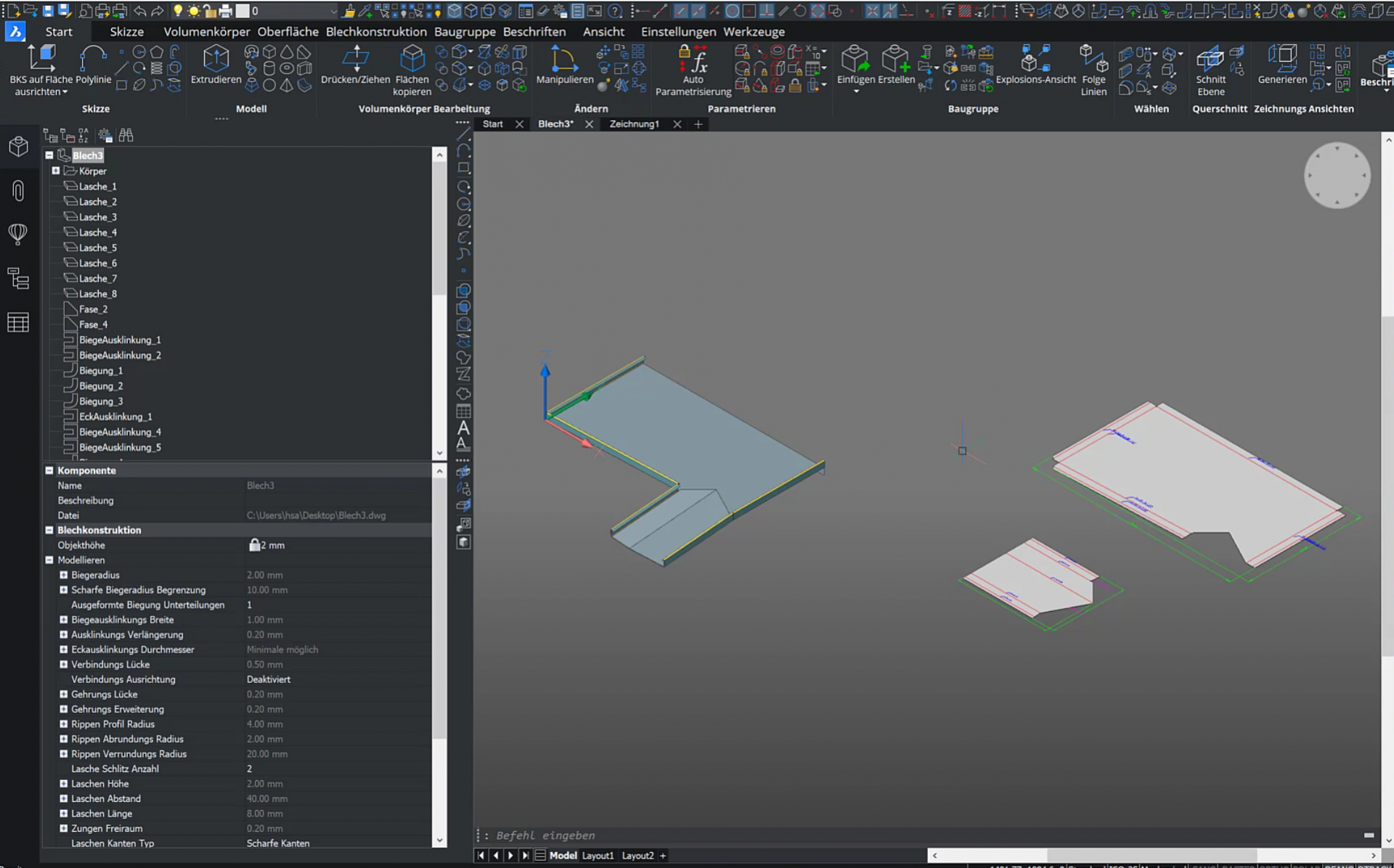Viewport: 1394px width, 868px height.
Task: Click the horizontal scrollbar thumb under viewport
Action: pos(1151,856)
